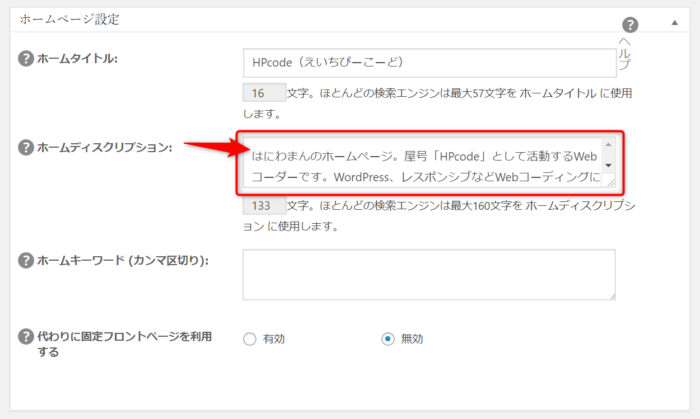Open the top-right ヘルプ question mark icon
Viewport: 700px width, 419px height.
(x=630, y=25)
